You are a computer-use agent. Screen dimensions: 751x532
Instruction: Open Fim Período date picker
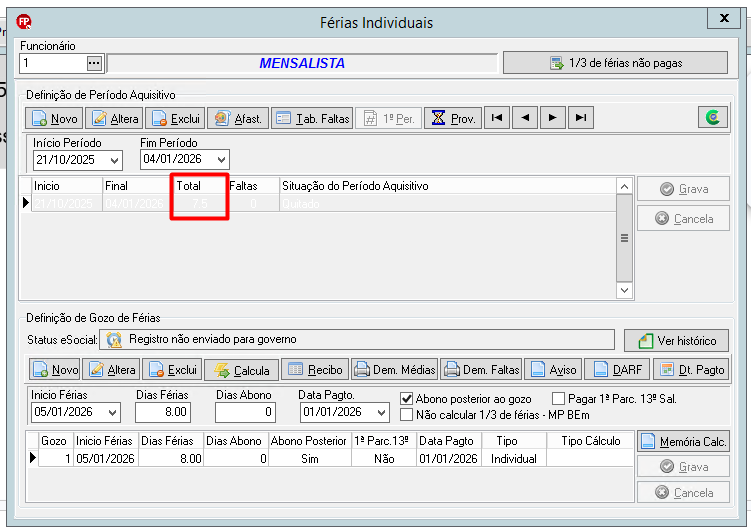[x=221, y=159]
